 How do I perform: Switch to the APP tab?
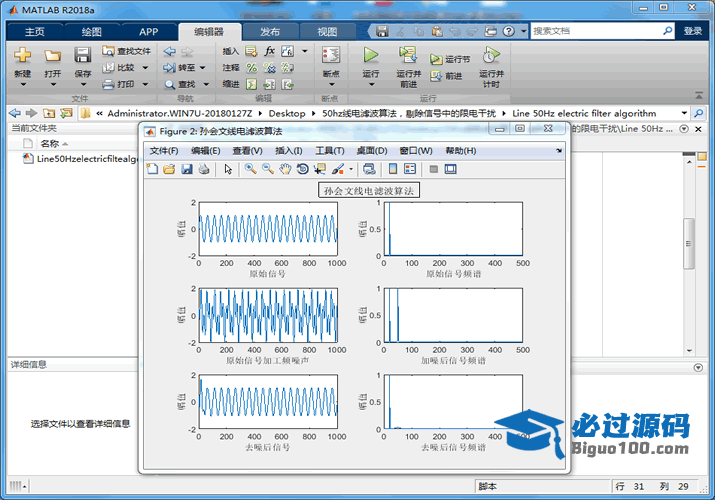click(x=149, y=31)
